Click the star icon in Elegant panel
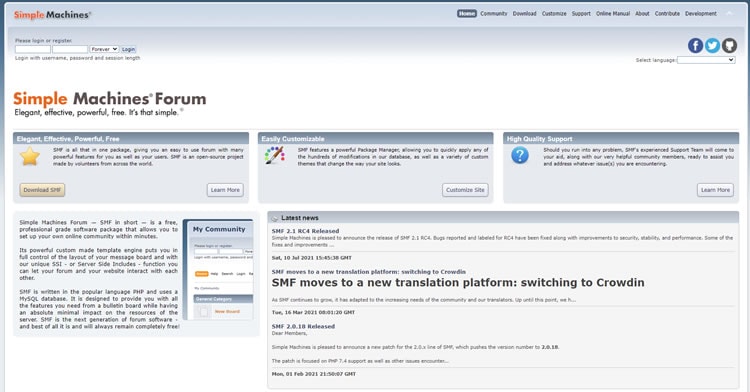 pyautogui.click(x=30, y=157)
